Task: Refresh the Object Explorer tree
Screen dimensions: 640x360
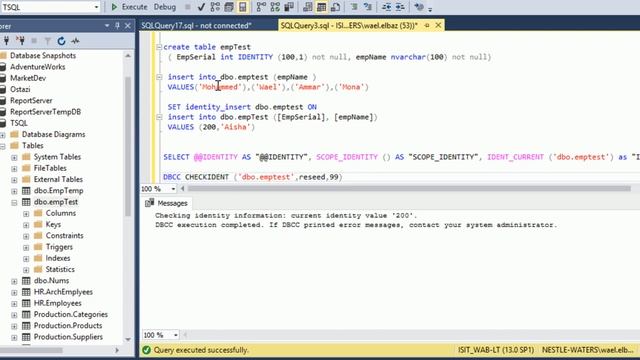Action: (61, 41)
